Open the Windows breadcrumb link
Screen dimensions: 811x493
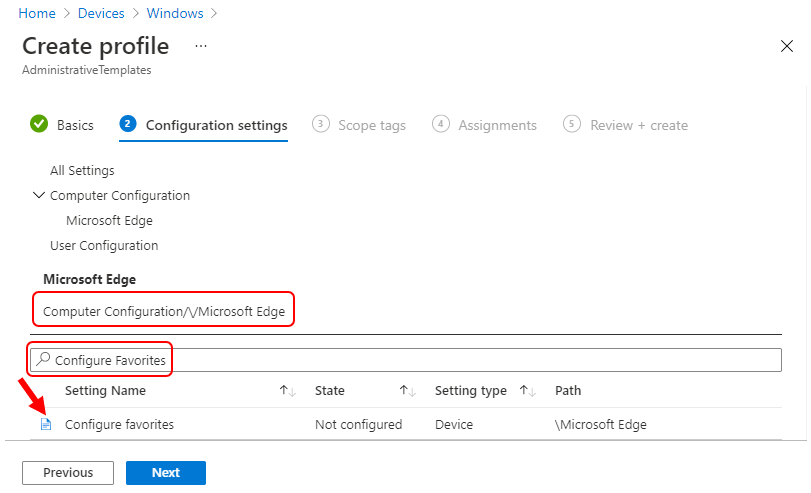click(175, 13)
